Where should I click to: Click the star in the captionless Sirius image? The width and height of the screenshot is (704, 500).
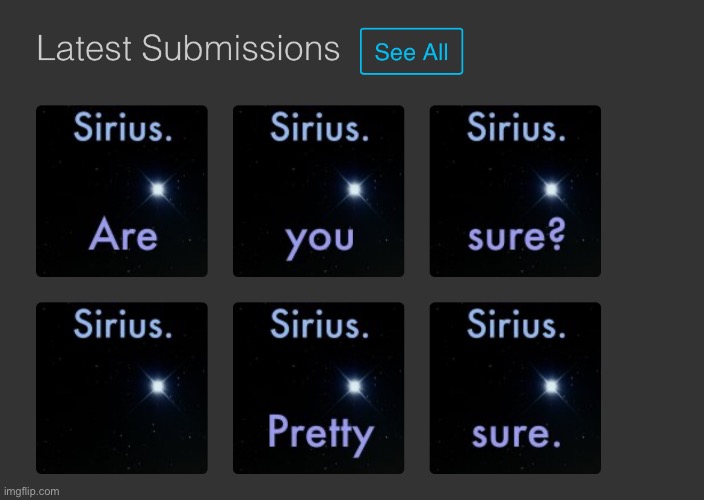pyautogui.click(x=158, y=386)
